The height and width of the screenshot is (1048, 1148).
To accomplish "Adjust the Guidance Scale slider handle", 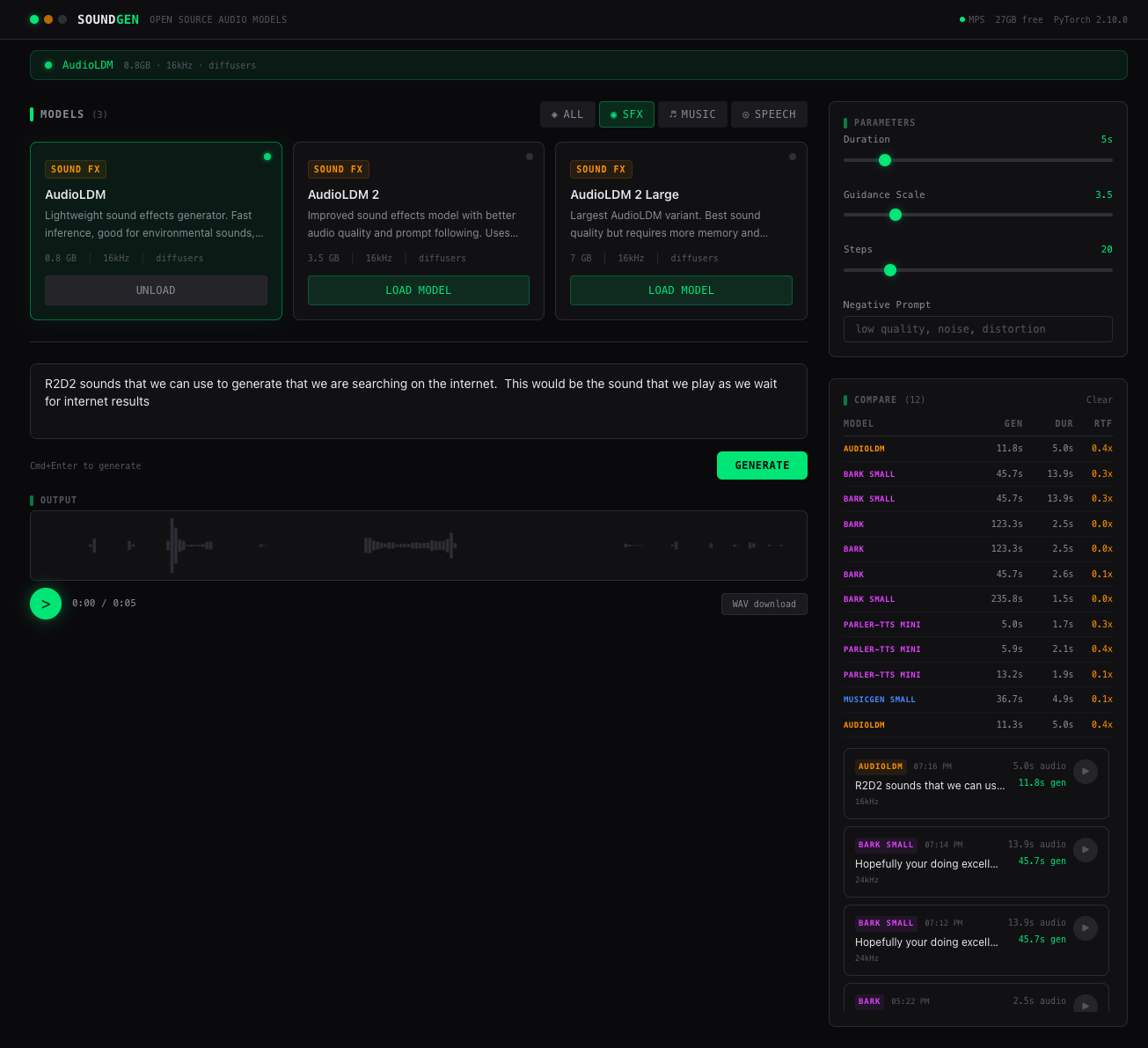I will [896, 215].
